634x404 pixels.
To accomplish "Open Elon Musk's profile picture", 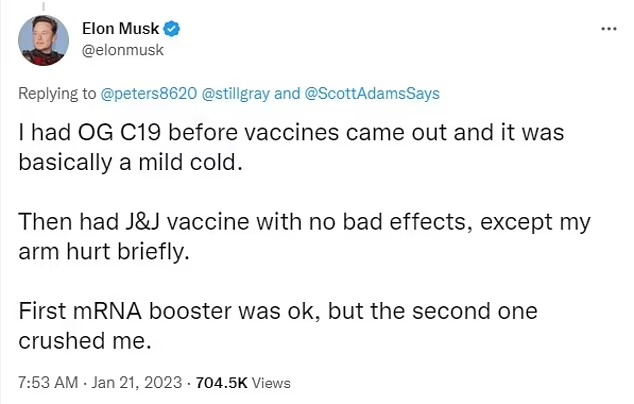I will [x=45, y=41].
